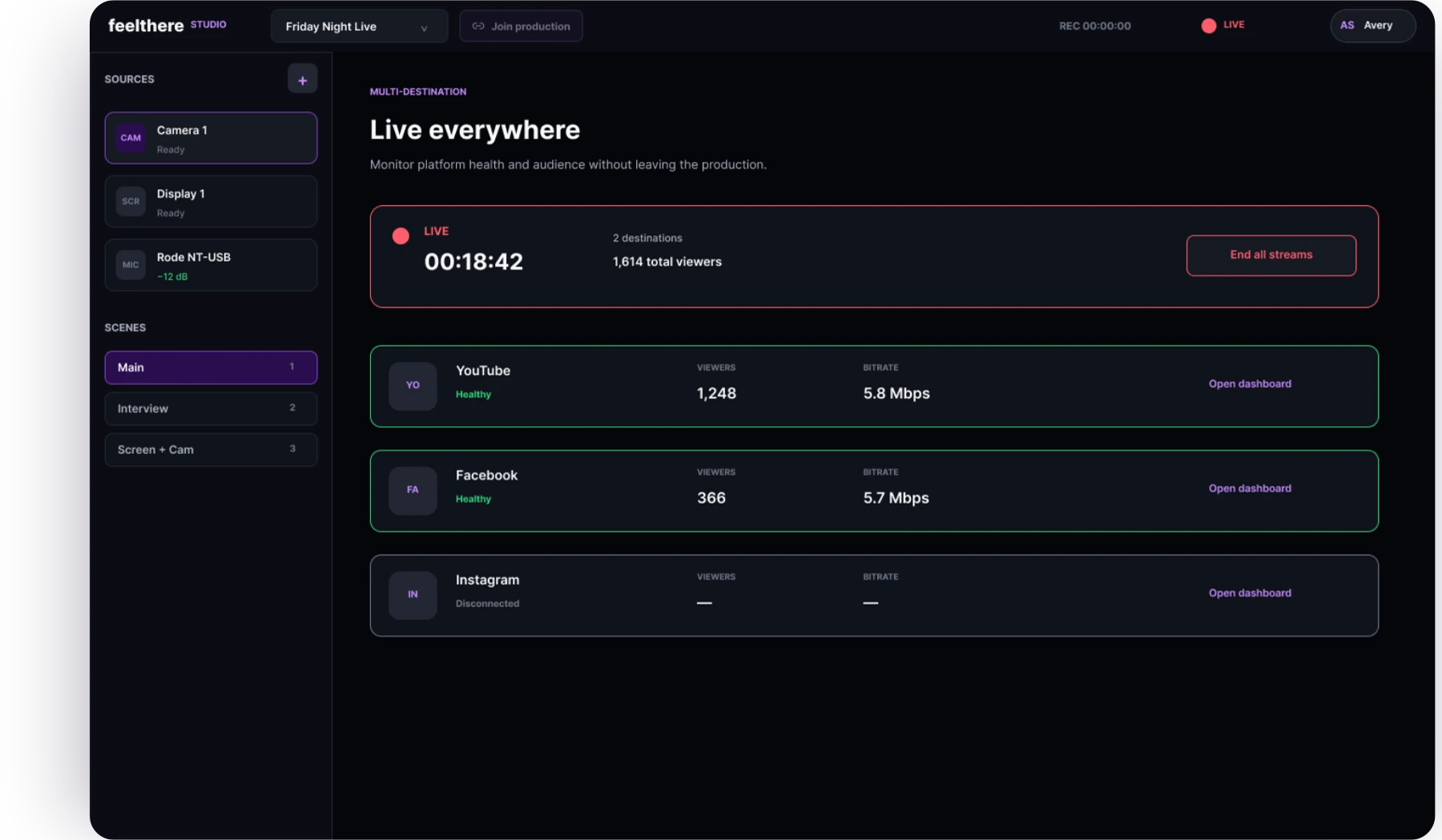
Task: Open the Avery account menu
Action: [1372, 26]
